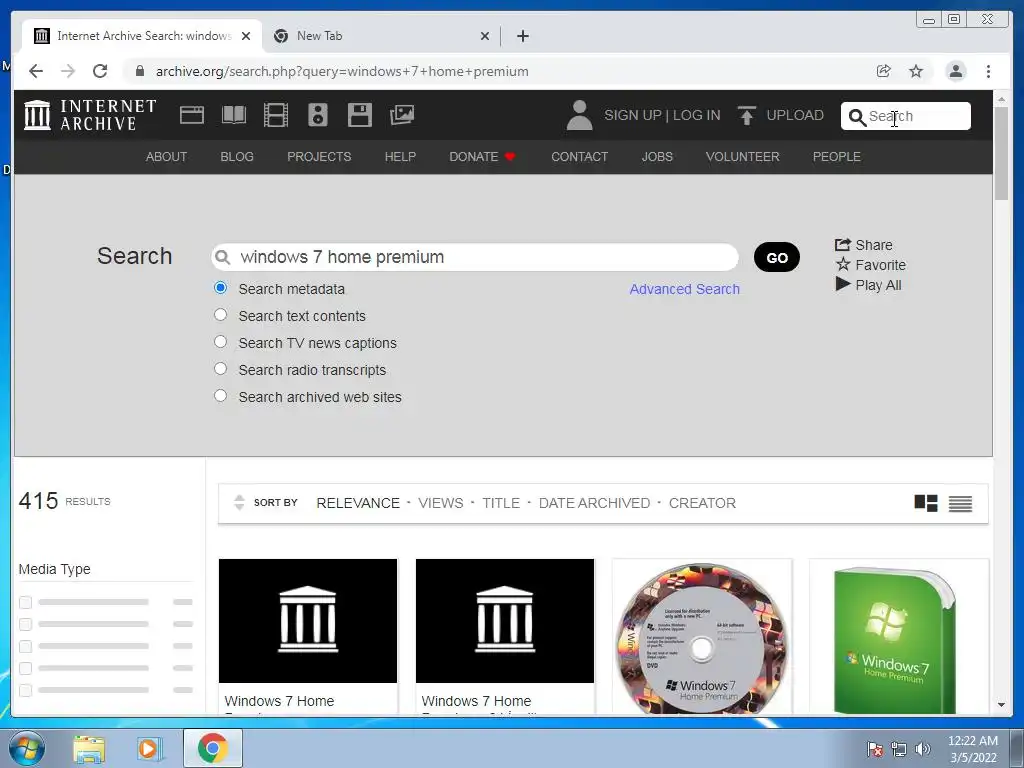Open the Texts book icon

tap(234, 115)
